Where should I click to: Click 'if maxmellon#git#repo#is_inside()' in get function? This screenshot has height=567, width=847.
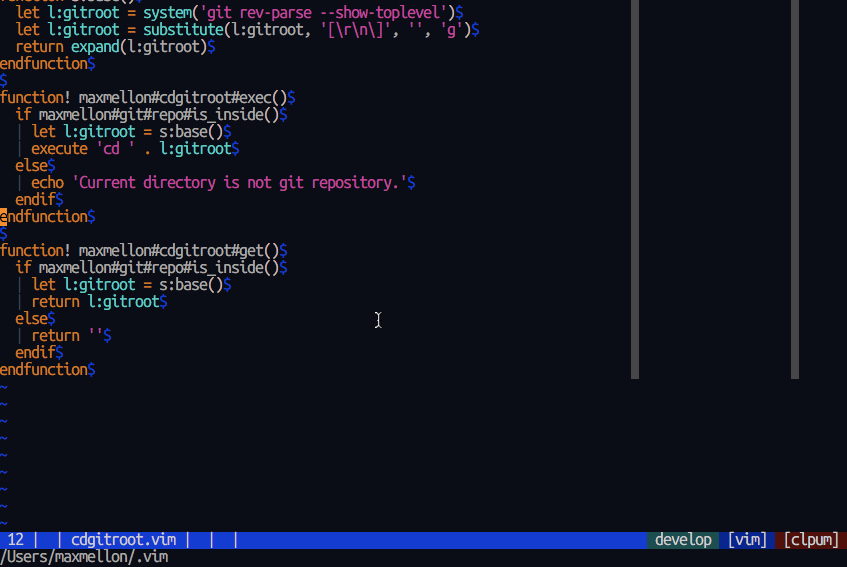coord(147,267)
